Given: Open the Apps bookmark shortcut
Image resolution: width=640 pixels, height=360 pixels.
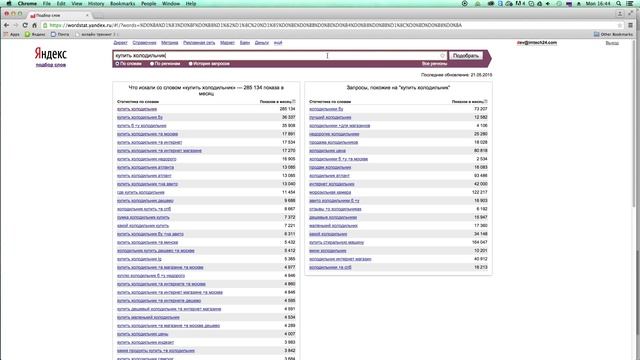Looking at the screenshot, I should 11,34.
